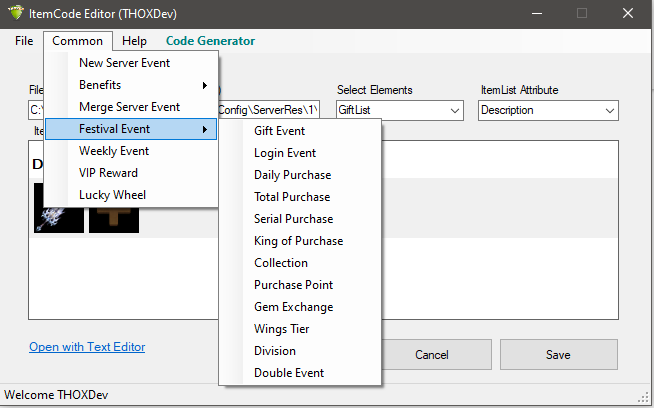The height and width of the screenshot is (408, 654).
Task: Choose Gift Event in Festival submenu
Action: click(x=279, y=131)
